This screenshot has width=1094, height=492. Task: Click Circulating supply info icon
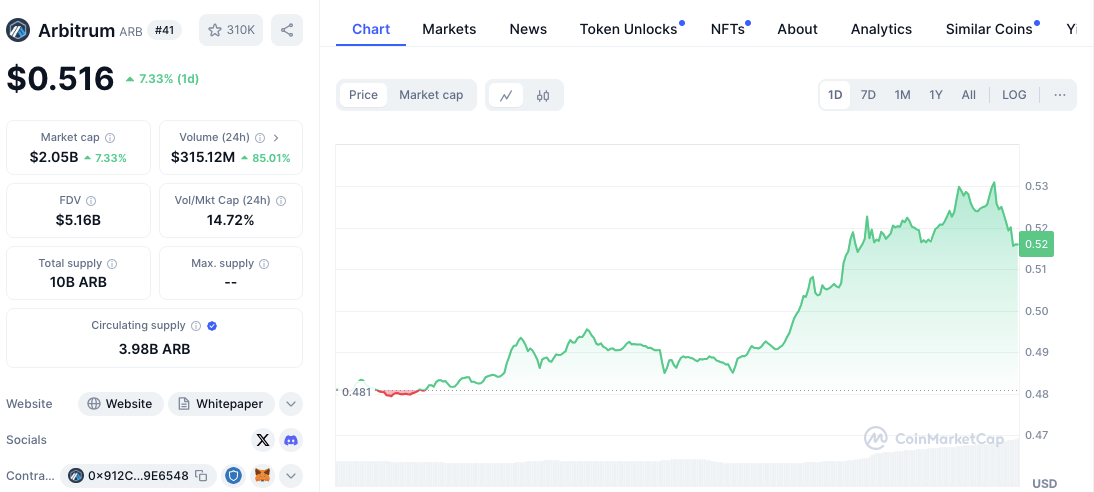click(196, 326)
